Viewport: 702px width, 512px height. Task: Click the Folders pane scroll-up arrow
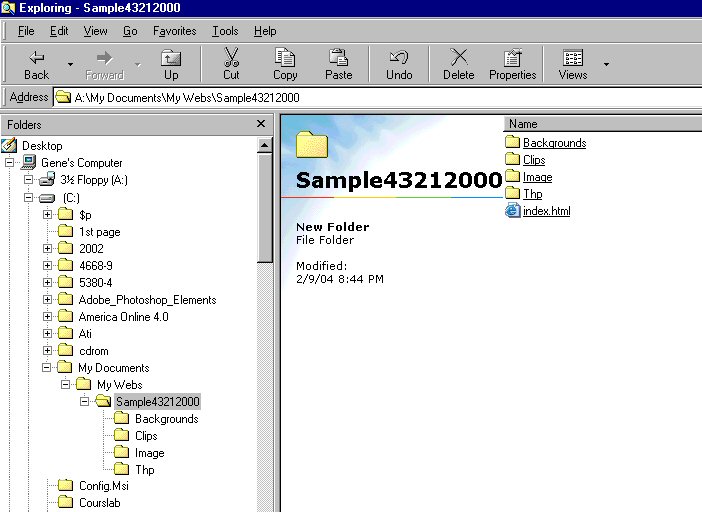pyautogui.click(x=265, y=145)
